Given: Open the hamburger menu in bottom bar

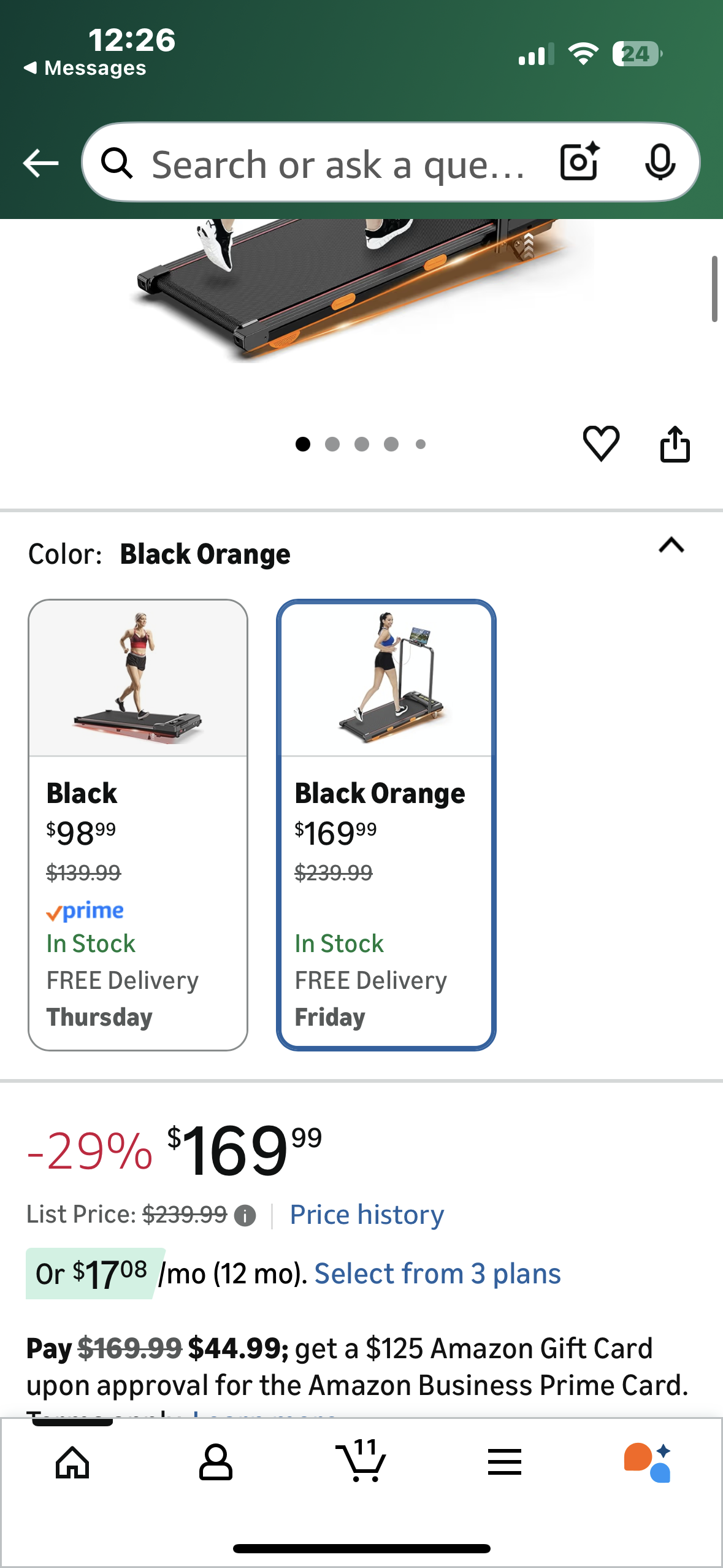Looking at the screenshot, I should coord(505,1462).
